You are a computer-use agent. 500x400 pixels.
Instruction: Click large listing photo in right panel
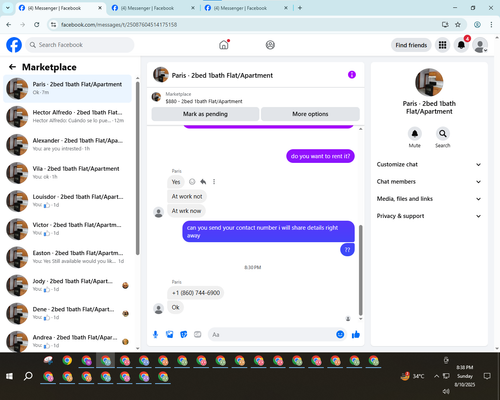[x=429, y=82]
